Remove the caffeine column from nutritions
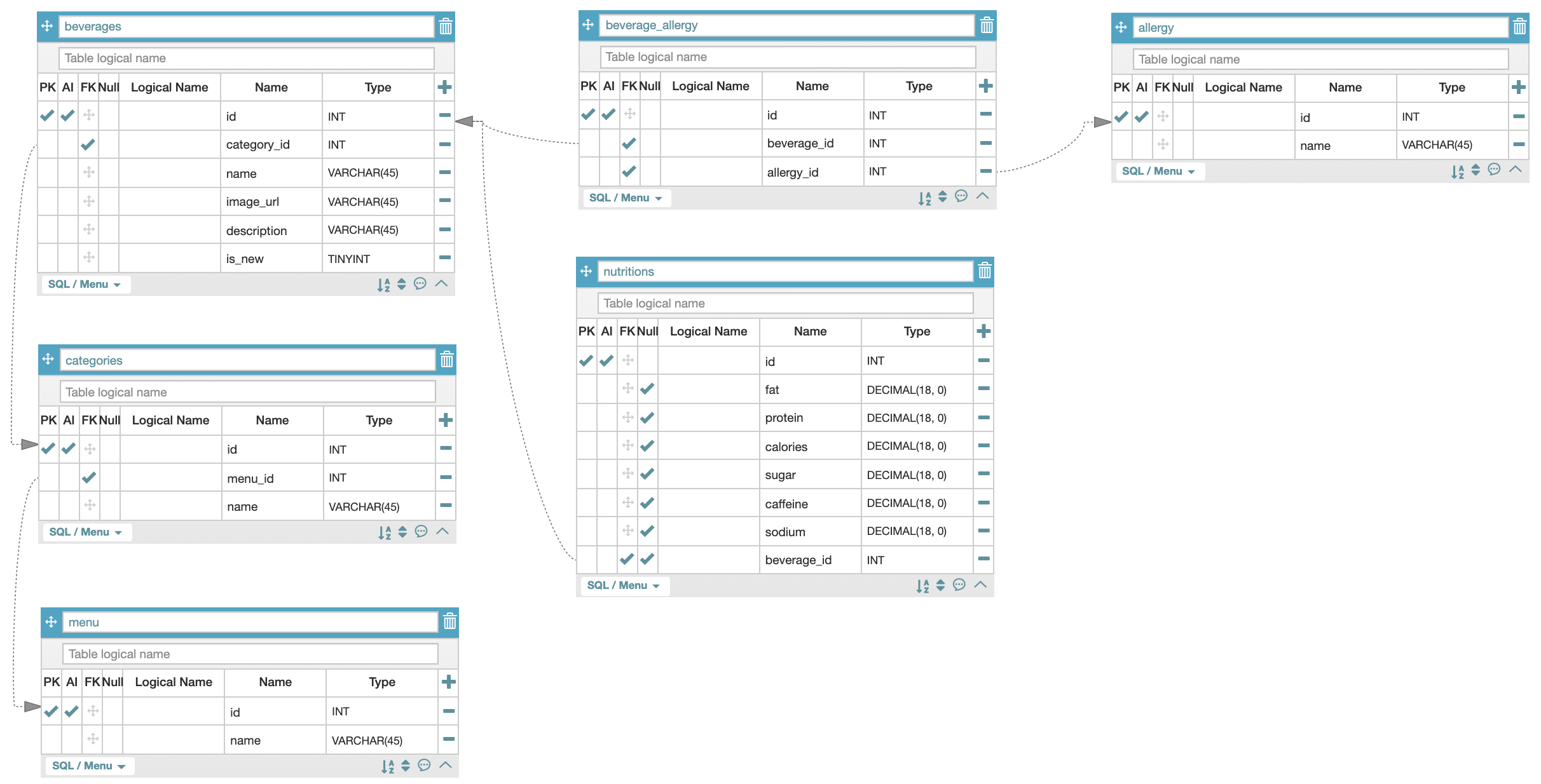1541x784 pixels. [x=983, y=503]
